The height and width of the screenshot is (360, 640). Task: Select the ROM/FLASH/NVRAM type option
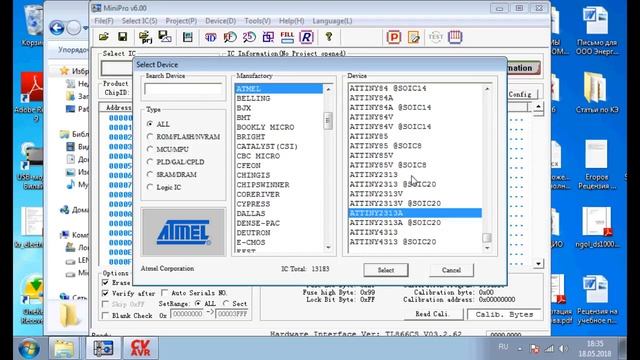pyautogui.click(x=150, y=137)
